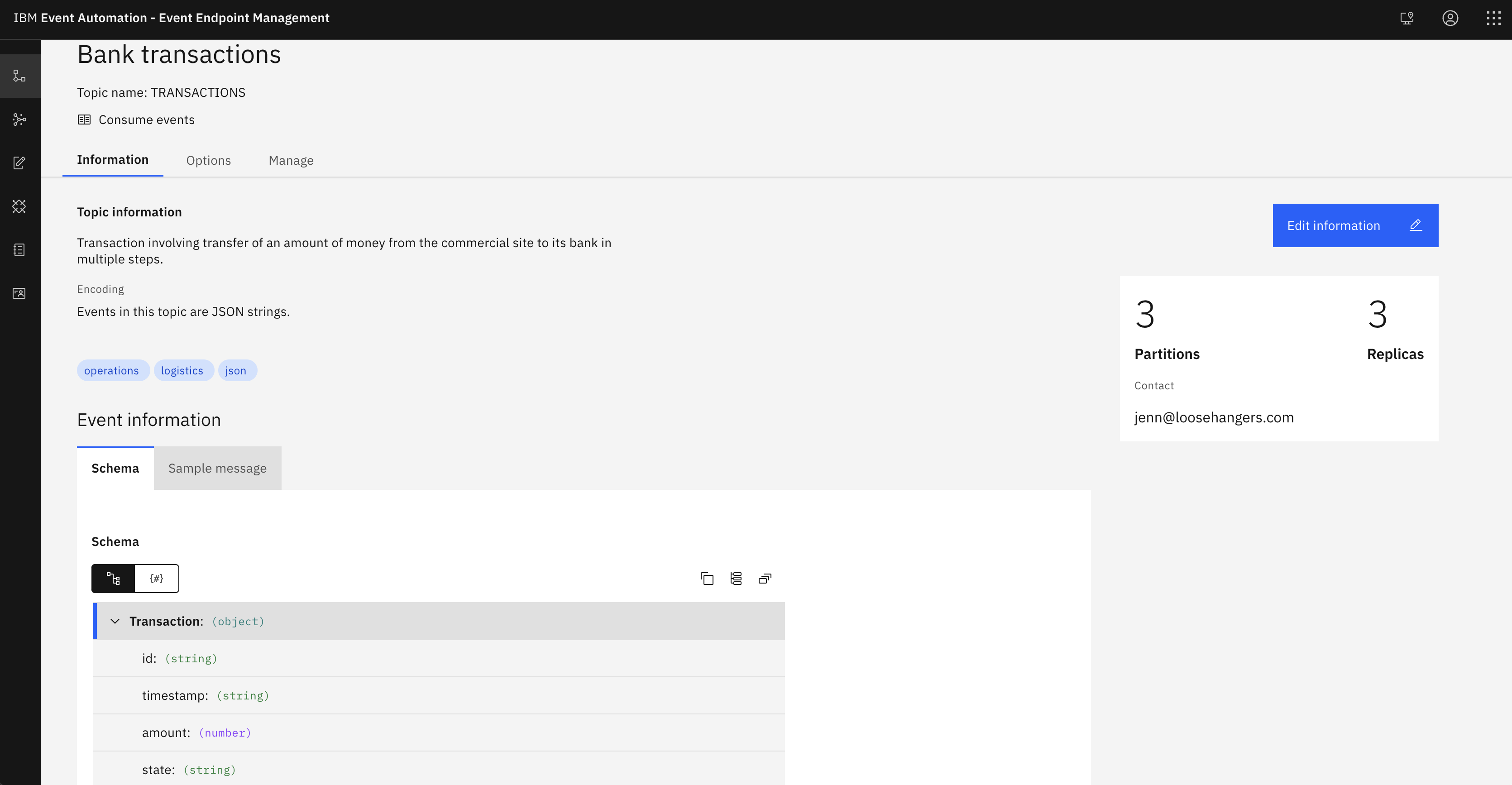This screenshot has height=785, width=1512.
Task: Click the Encoding label
Action: (x=100, y=289)
